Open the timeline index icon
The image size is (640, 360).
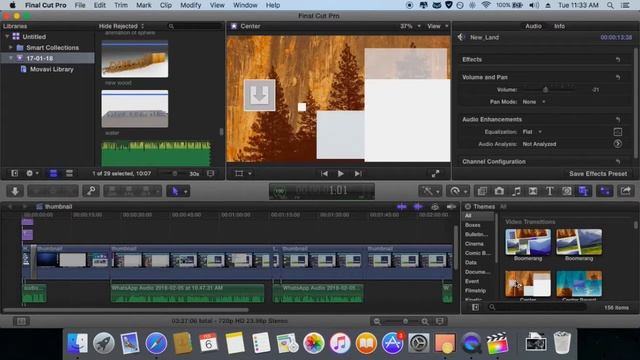21,322
